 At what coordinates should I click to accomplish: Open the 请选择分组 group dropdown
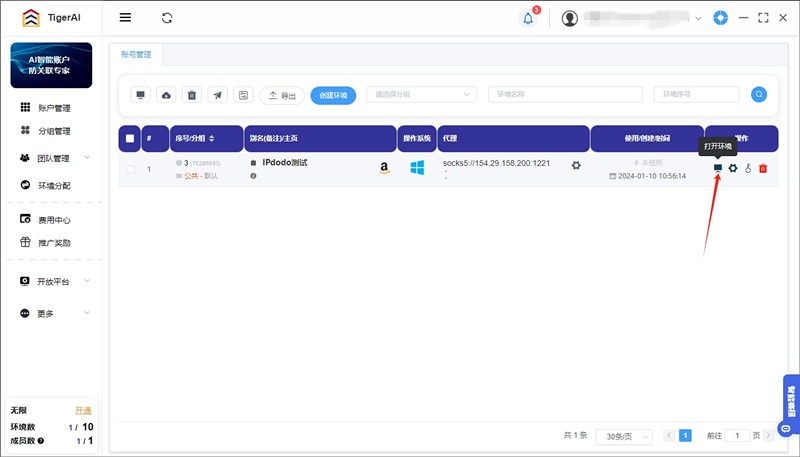(421, 95)
